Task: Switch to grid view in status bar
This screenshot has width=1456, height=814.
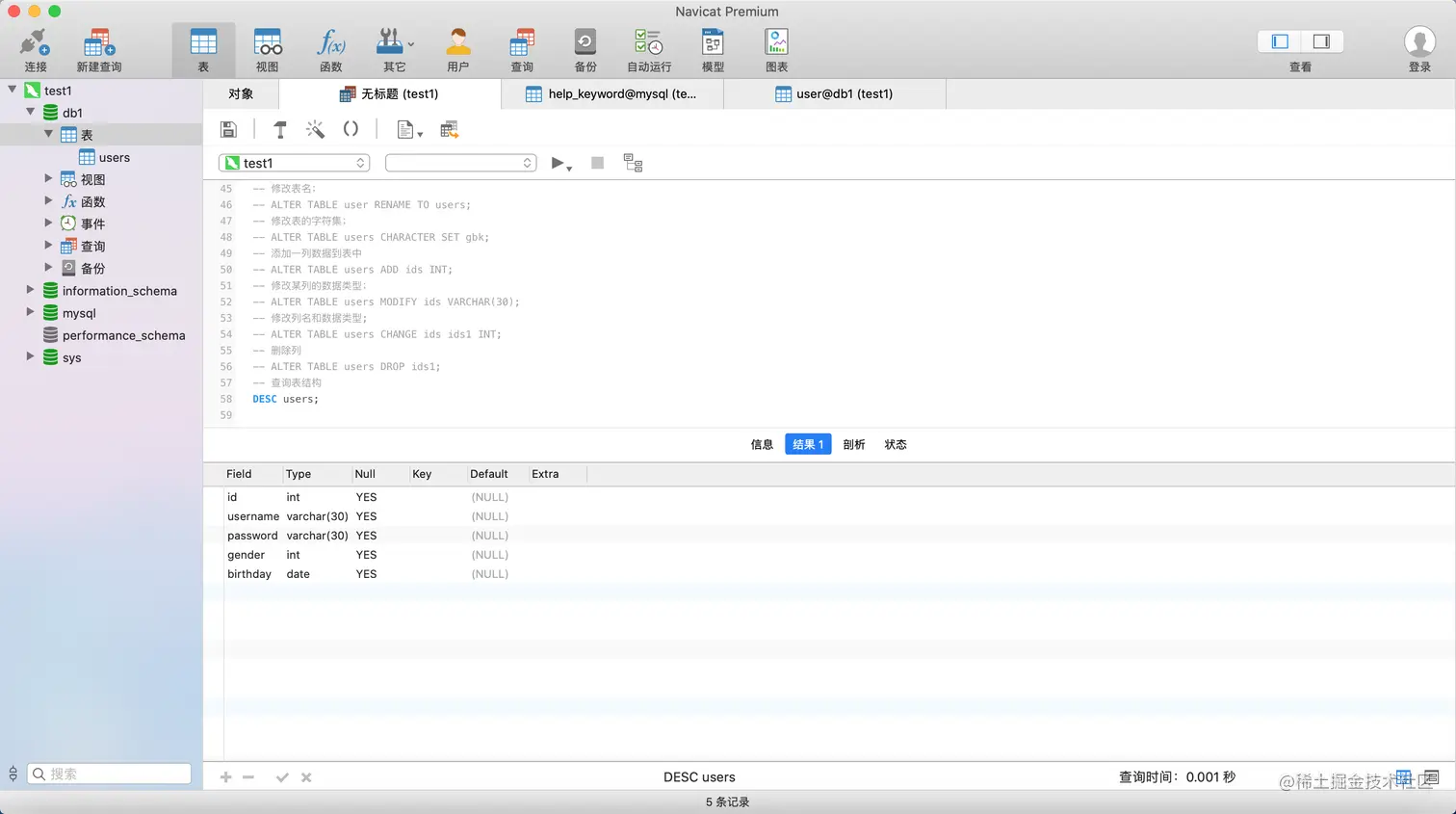Action: click(1404, 777)
